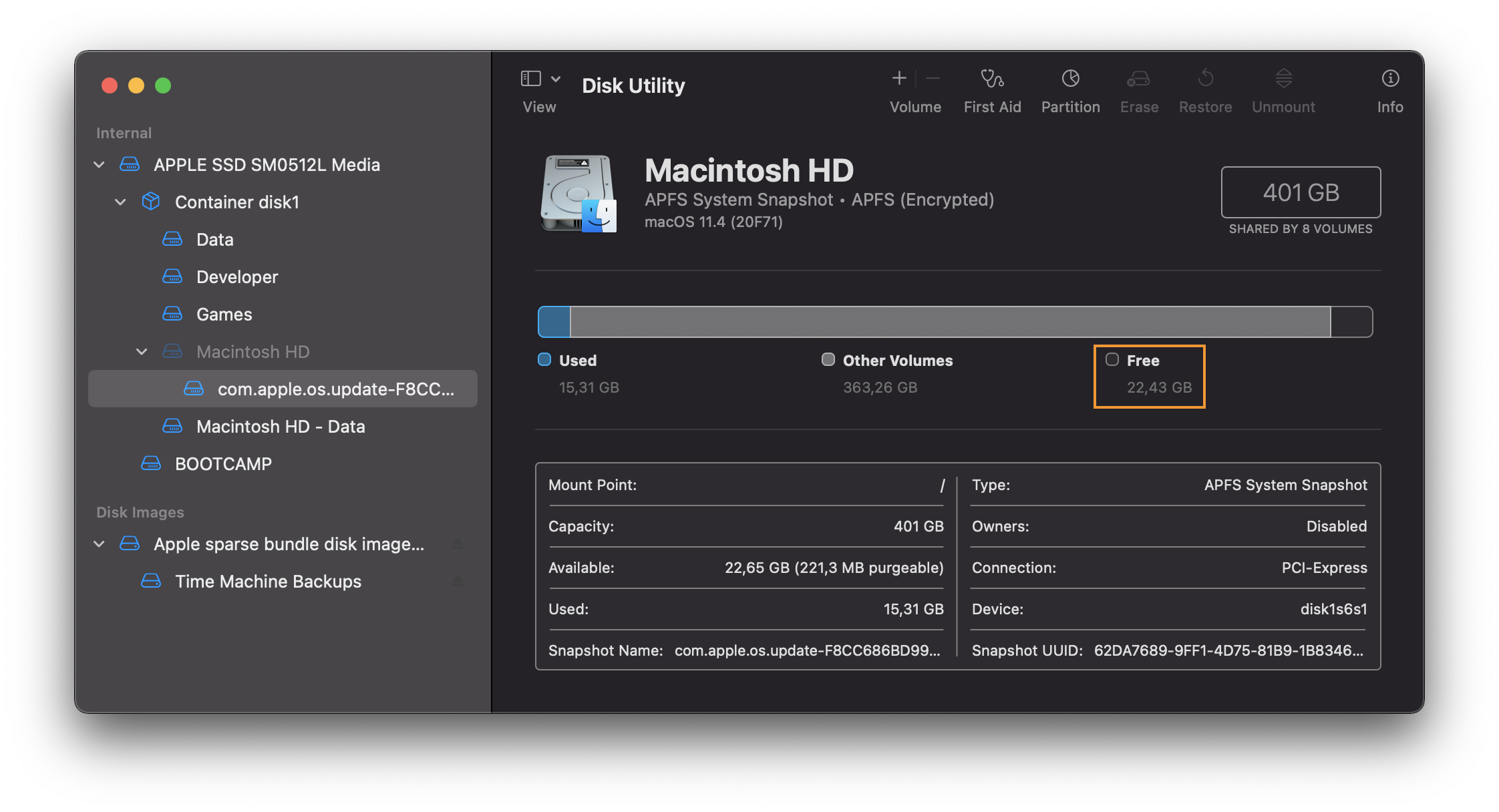
Task: Click the Restore arrow icon
Action: pyautogui.click(x=1205, y=79)
